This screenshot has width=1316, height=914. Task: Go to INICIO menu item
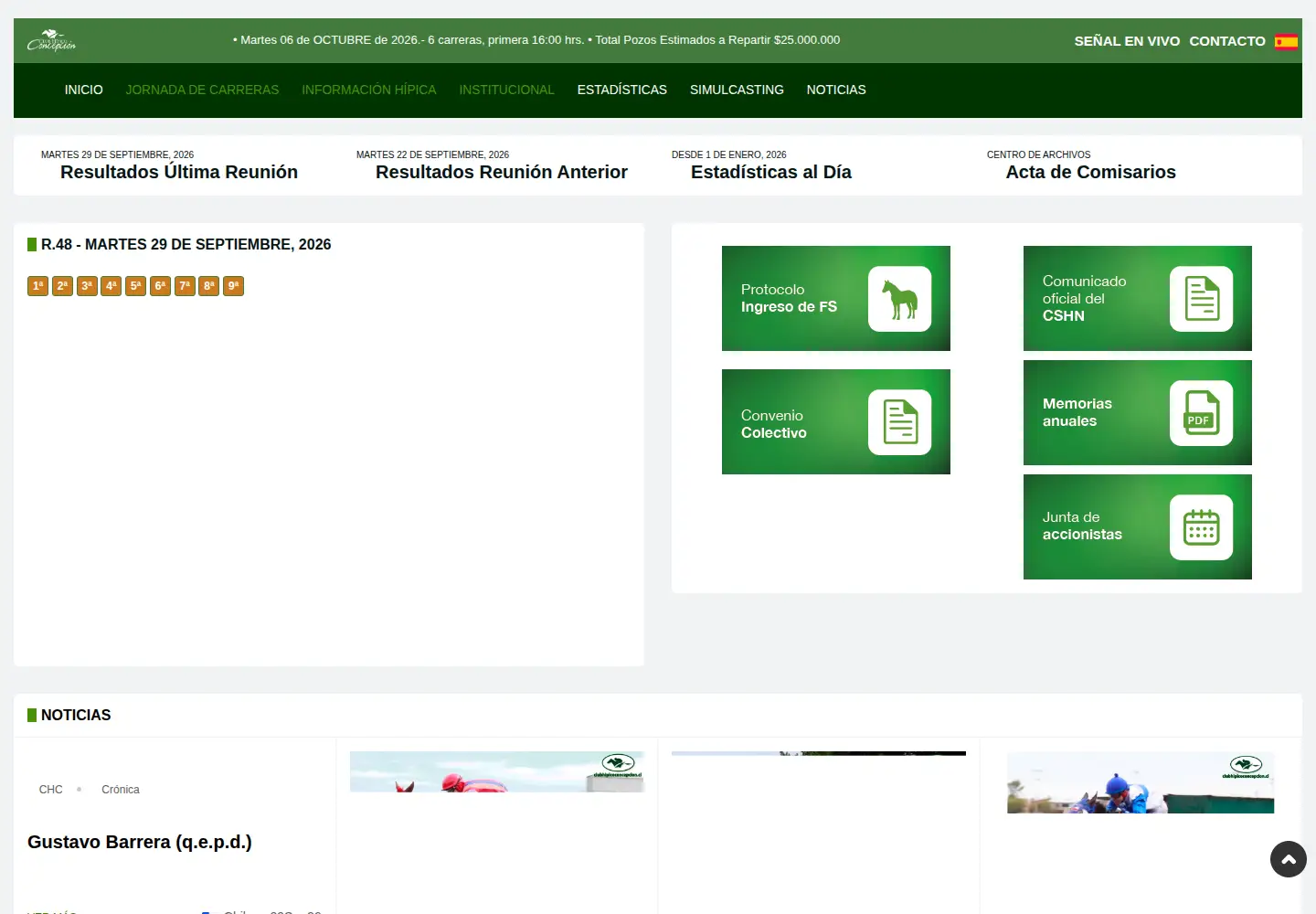click(x=84, y=90)
